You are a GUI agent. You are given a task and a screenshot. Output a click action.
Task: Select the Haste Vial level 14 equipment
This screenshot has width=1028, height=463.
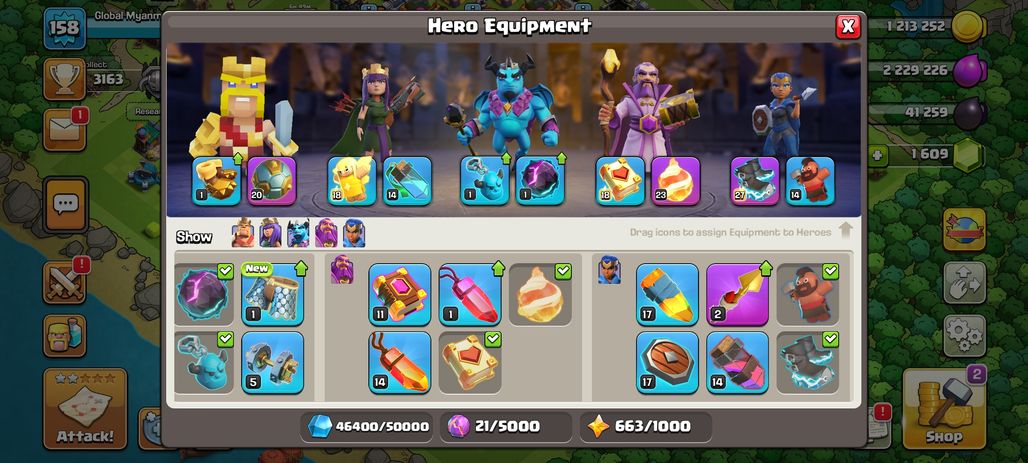point(407,181)
